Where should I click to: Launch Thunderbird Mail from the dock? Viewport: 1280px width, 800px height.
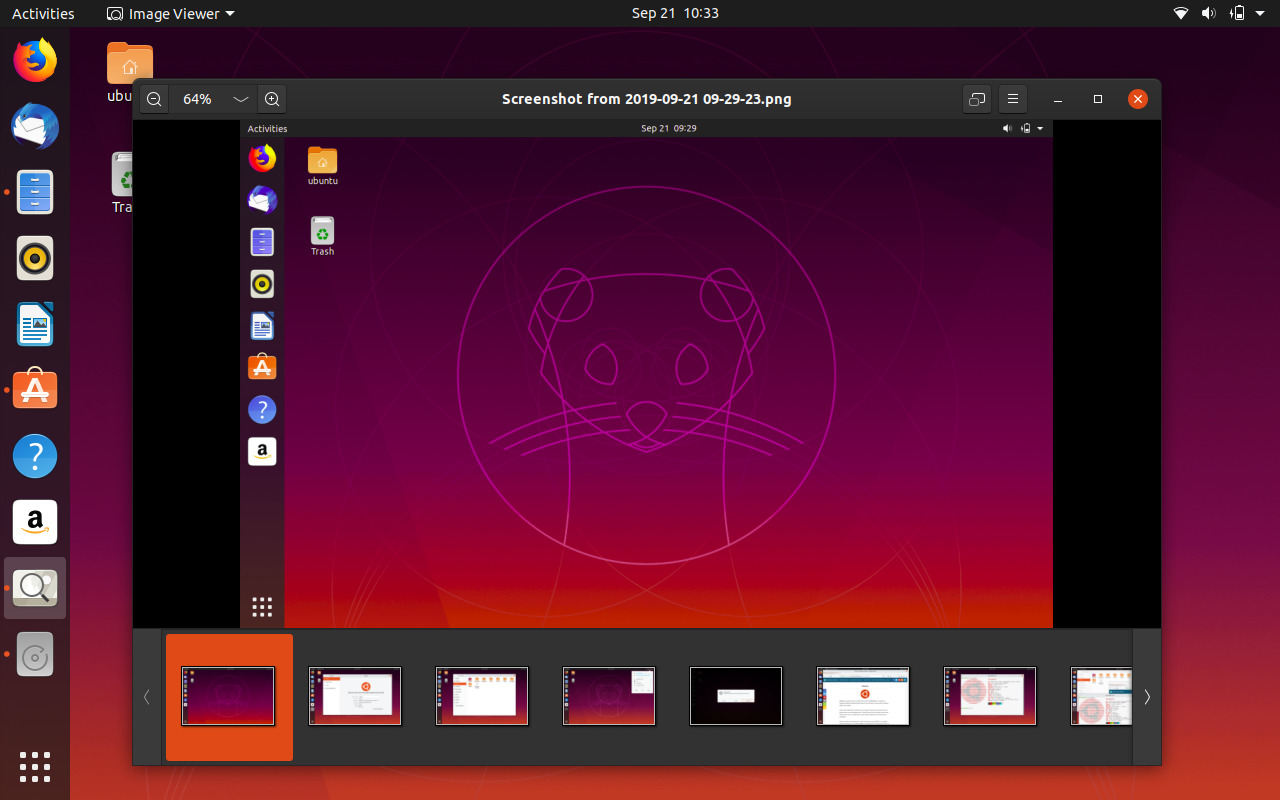tap(35, 126)
